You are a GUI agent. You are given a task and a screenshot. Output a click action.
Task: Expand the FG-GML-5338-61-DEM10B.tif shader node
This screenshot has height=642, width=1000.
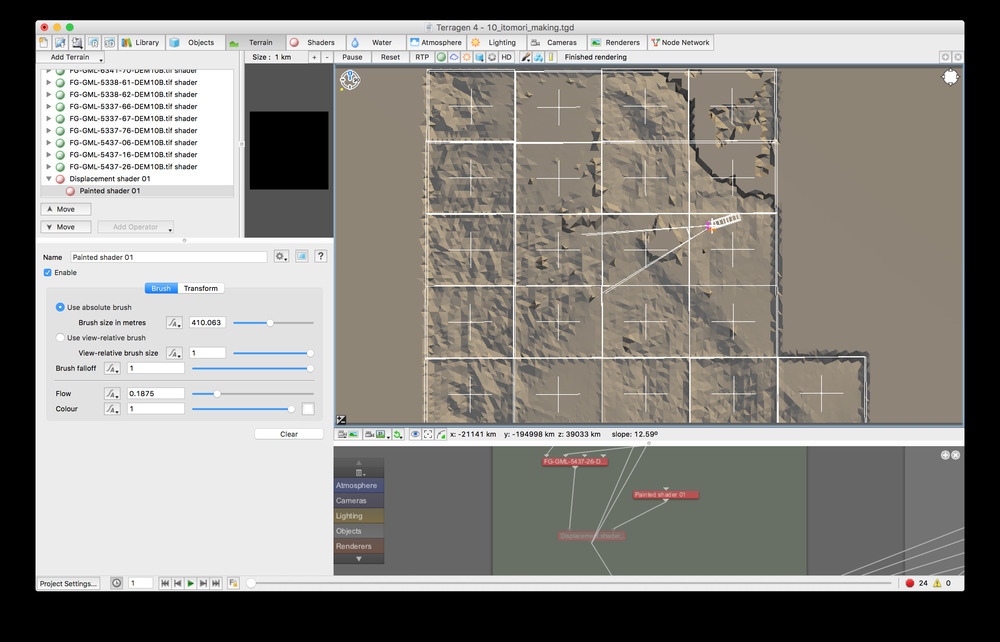click(48, 82)
